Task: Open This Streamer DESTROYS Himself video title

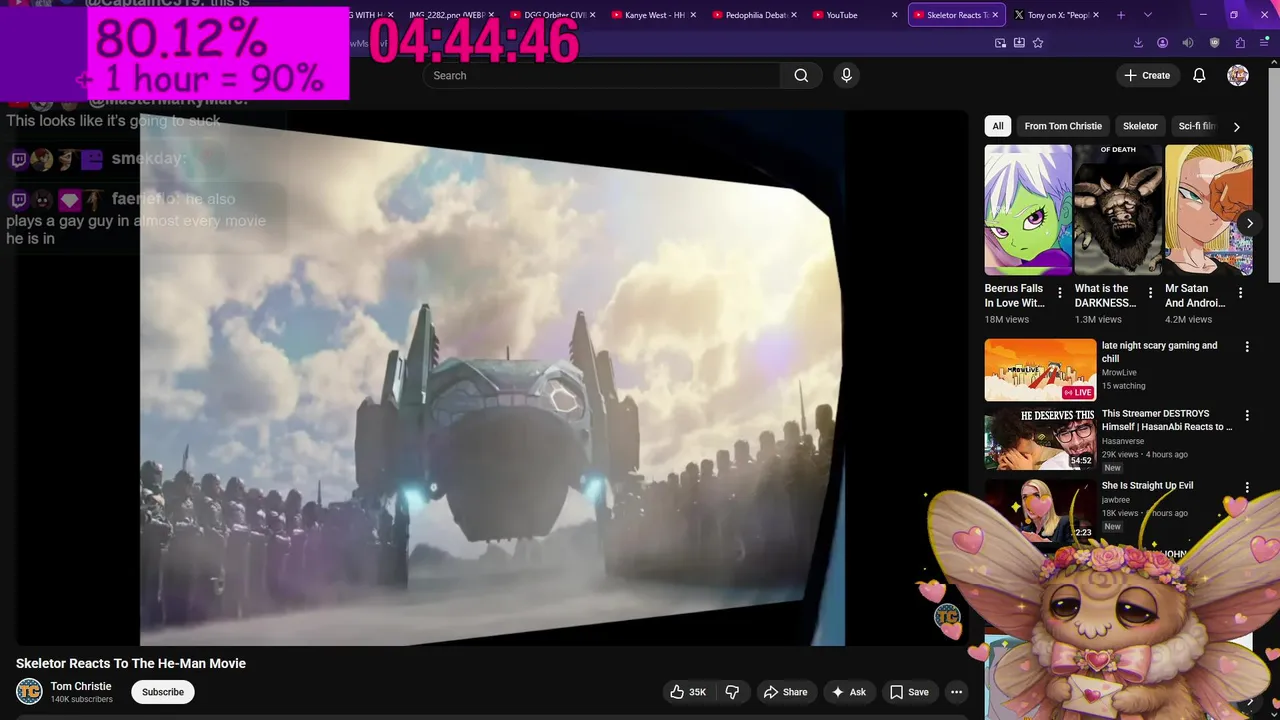Action: tap(1166, 420)
